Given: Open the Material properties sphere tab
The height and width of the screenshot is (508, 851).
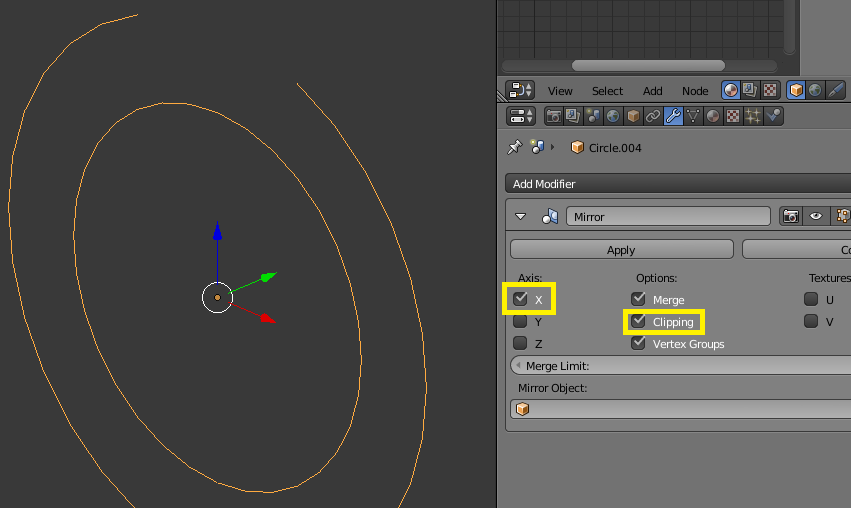Looking at the screenshot, I should click(x=713, y=116).
